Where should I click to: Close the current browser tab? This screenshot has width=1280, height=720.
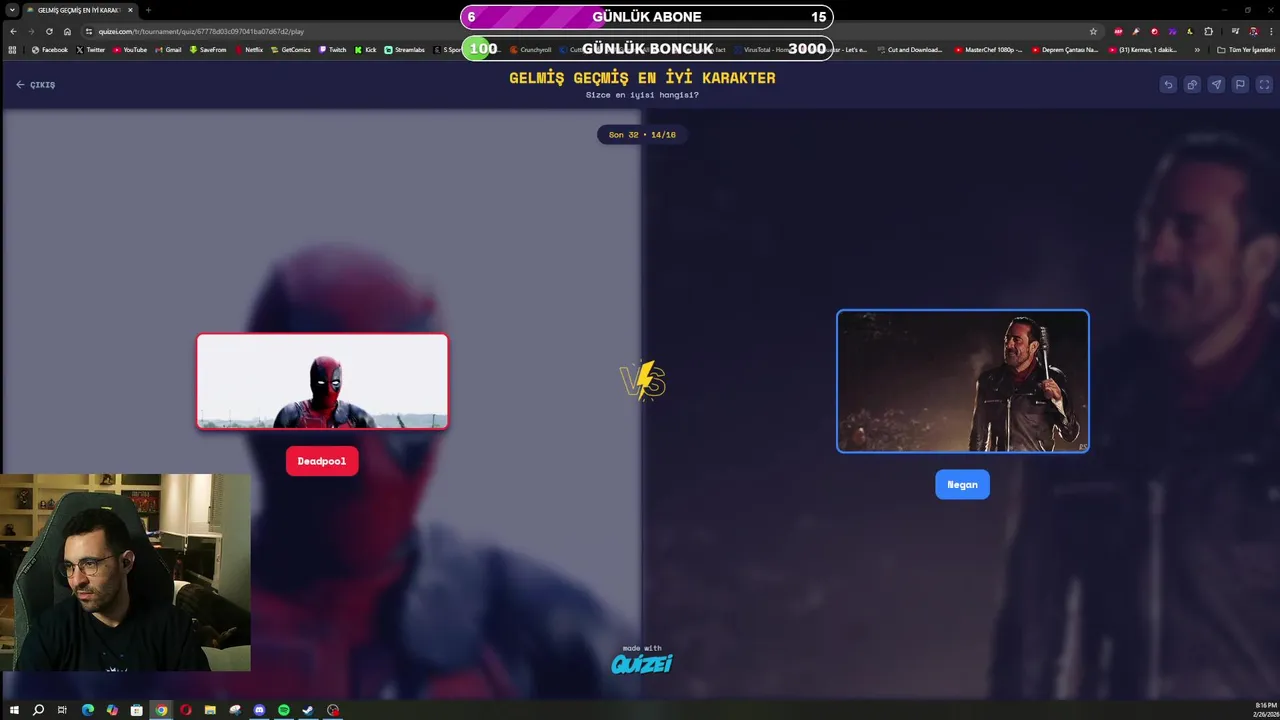tap(130, 10)
